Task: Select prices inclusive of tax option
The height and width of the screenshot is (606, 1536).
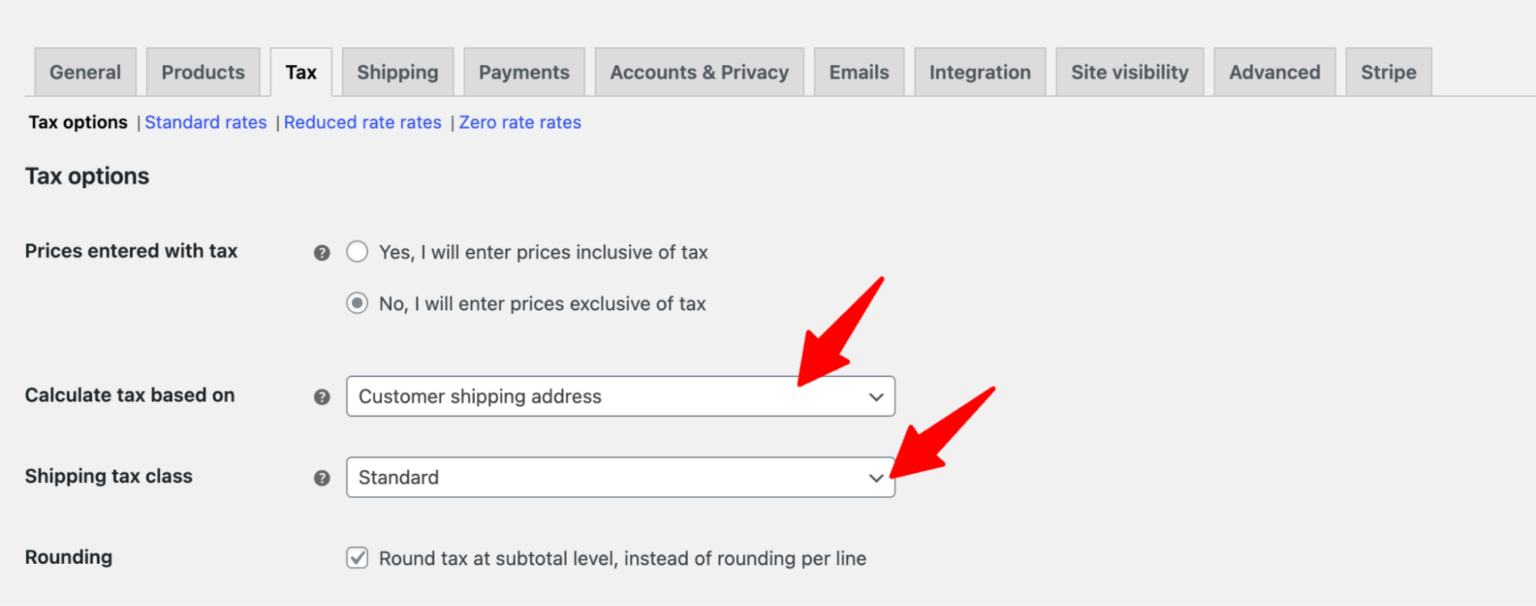Action: point(357,252)
